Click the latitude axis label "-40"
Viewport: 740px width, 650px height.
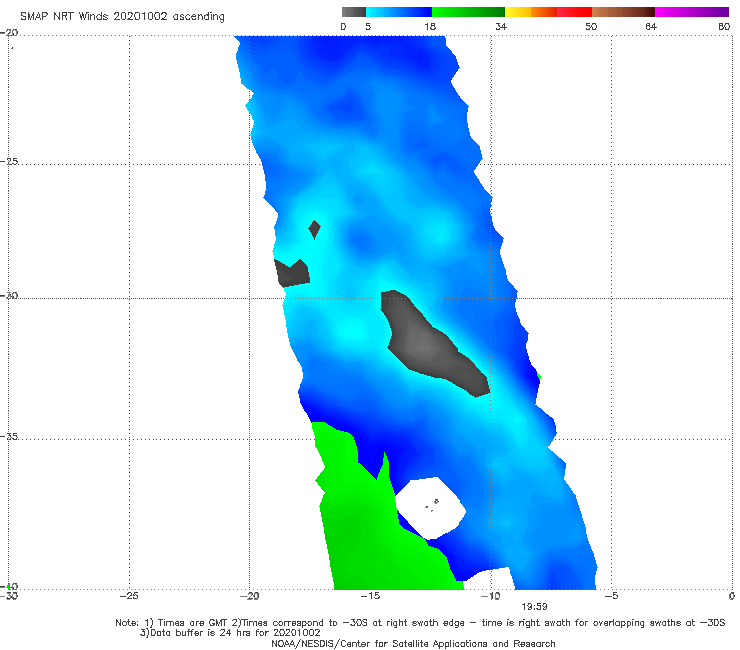tap(9, 587)
